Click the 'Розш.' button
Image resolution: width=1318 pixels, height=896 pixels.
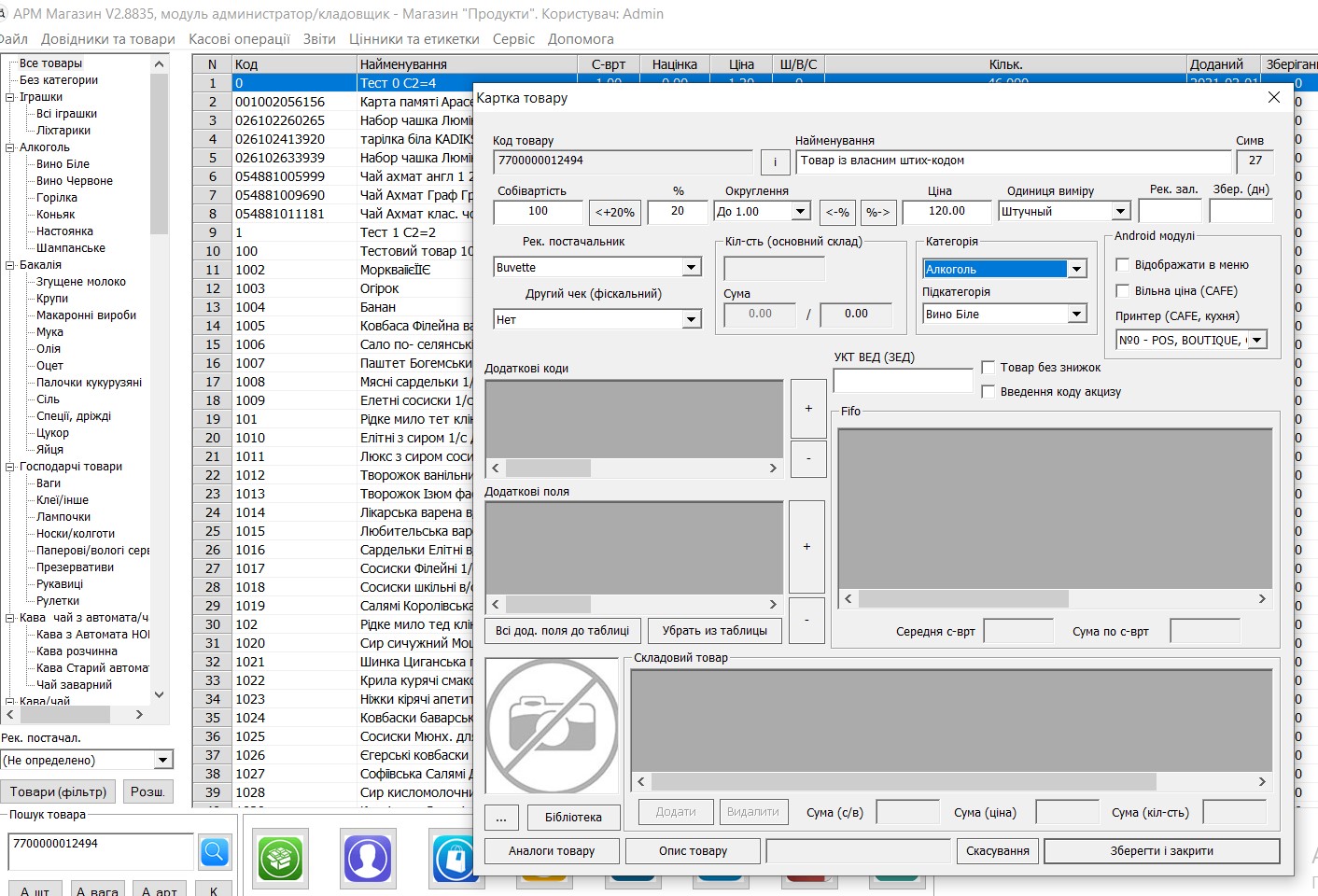pos(147,791)
